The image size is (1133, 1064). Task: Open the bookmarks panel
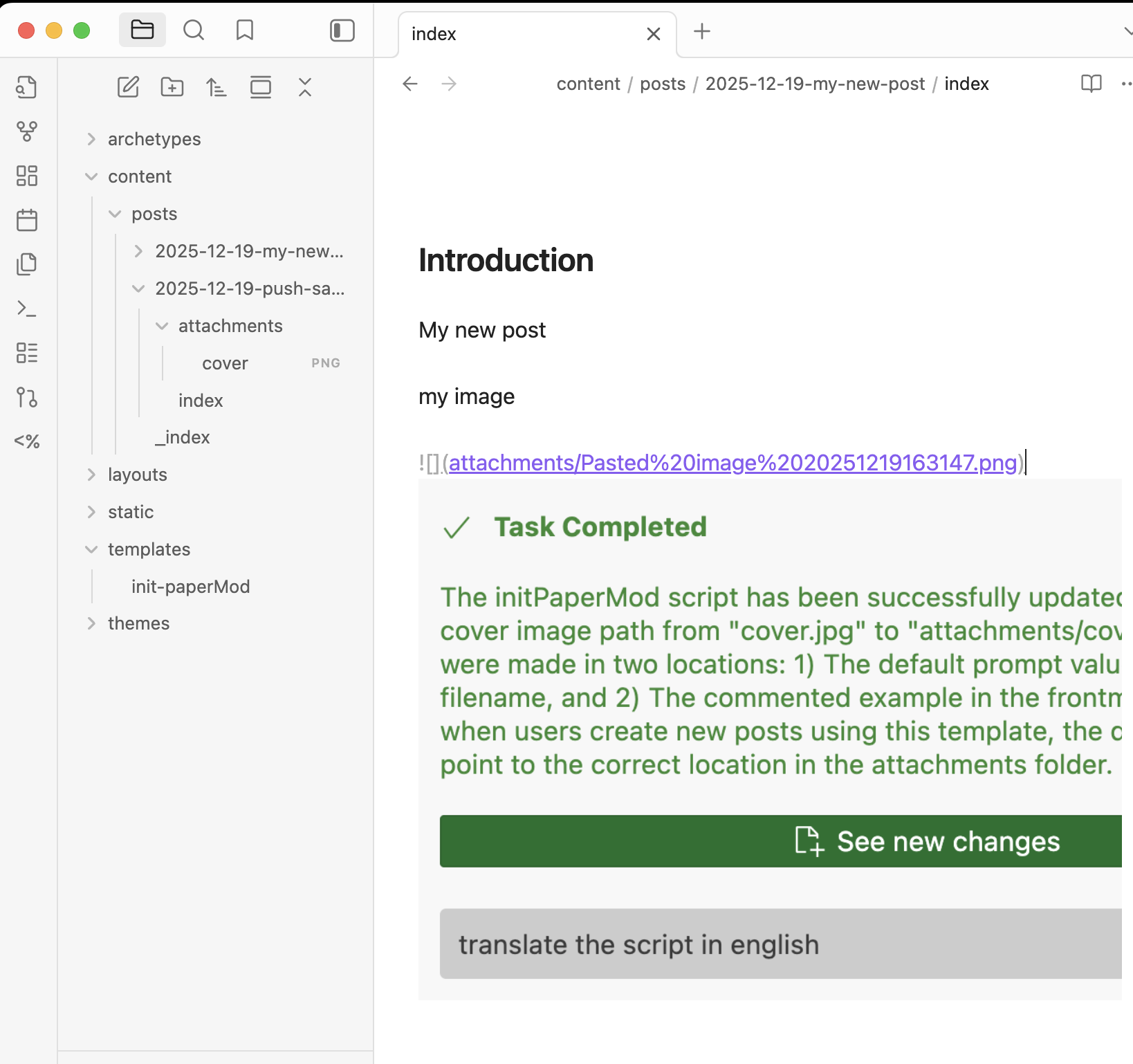(245, 31)
